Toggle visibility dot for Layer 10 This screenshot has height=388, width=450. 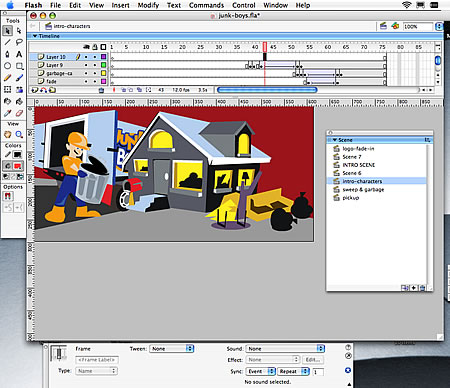click(86, 57)
